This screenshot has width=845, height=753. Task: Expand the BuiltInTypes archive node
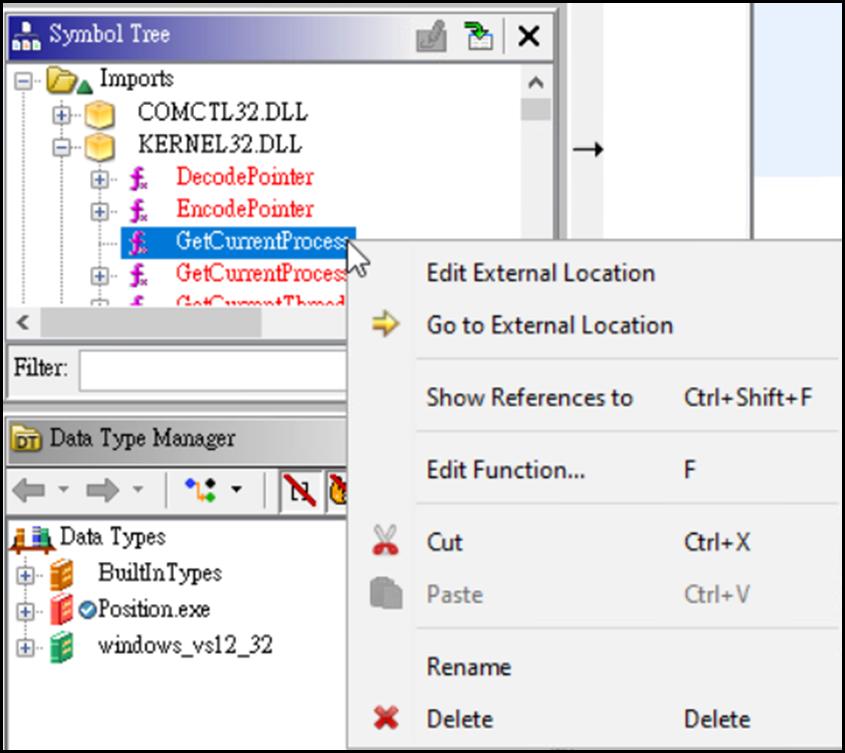point(25,576)
